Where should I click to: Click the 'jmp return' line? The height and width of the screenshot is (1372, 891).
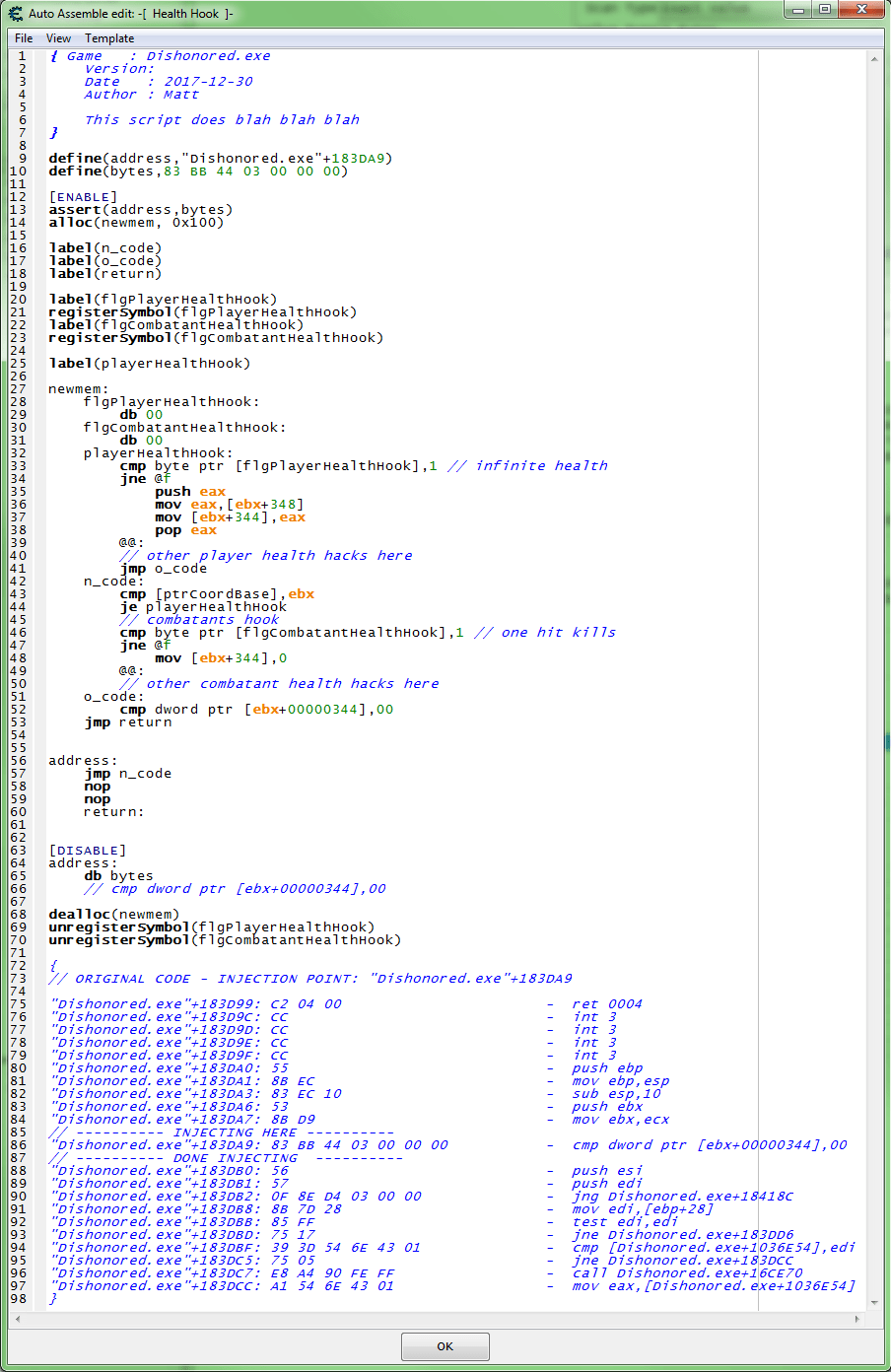[128, 722]
